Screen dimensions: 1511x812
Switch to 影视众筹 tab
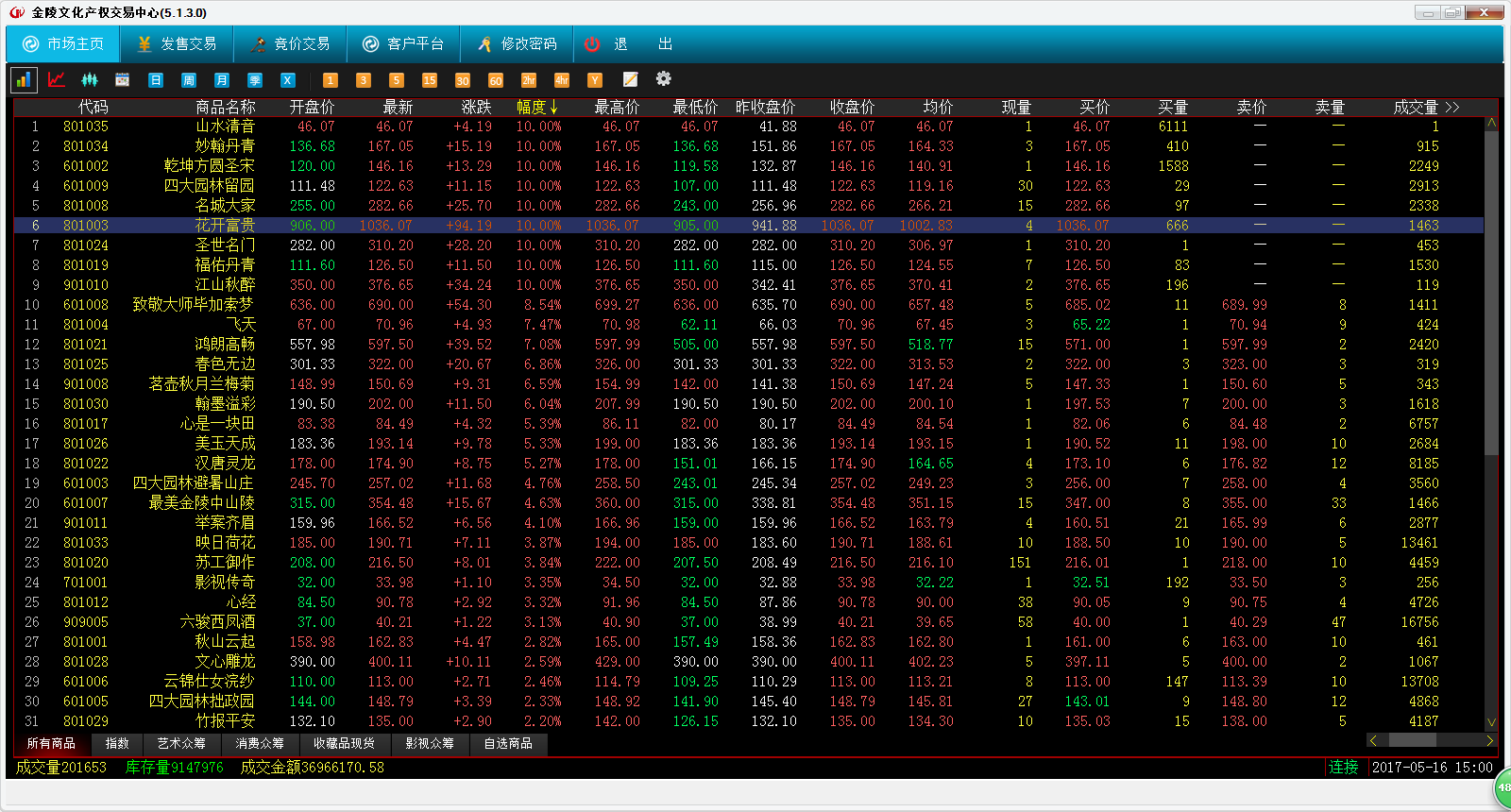pyautogui.click(x=430, y=744)
